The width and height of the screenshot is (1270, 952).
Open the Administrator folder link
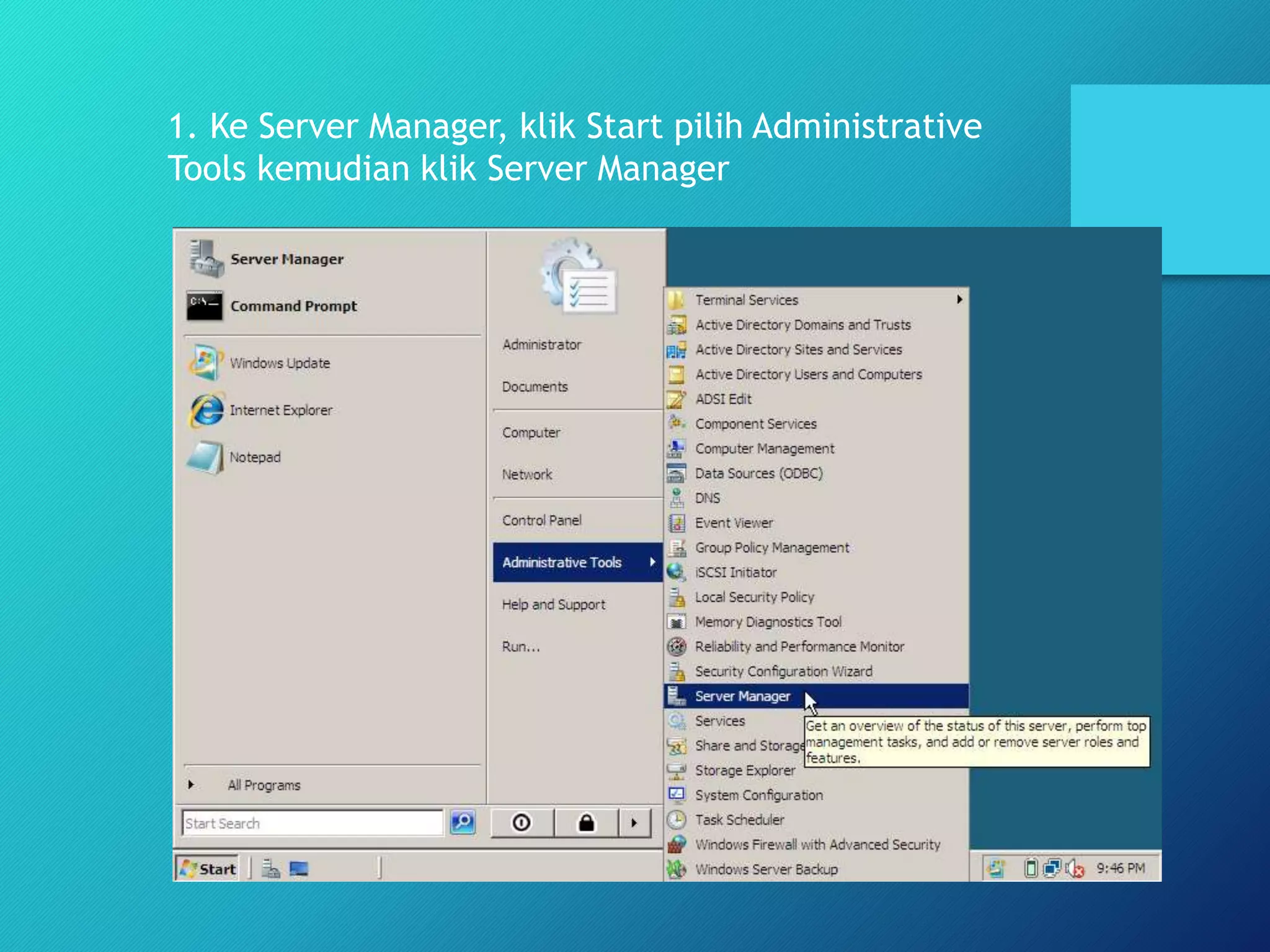click(x=541, y=345)
